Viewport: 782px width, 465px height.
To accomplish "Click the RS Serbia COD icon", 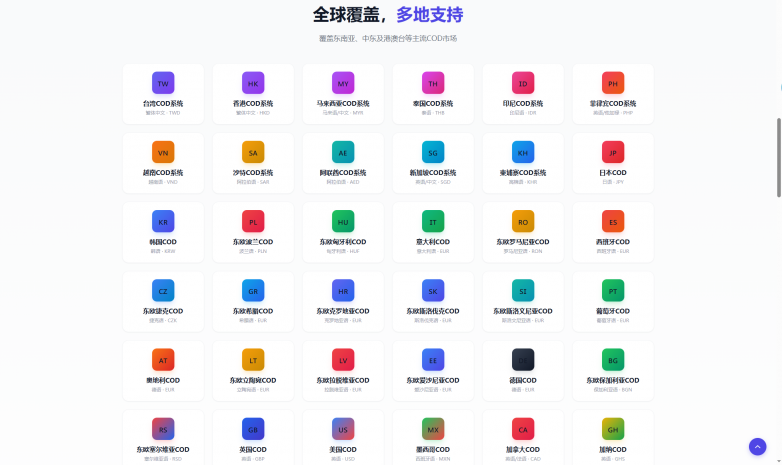I will 163,429.
